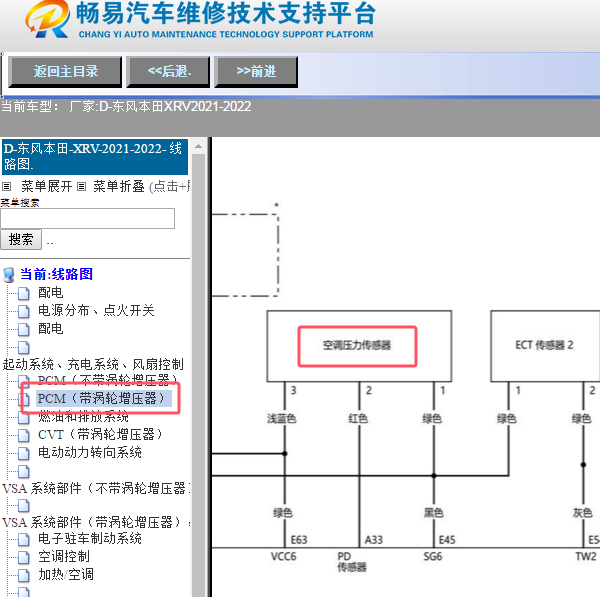This screenshot has height=597, width=600.
Task: Click page icon beside 空调控制
Action: point(24,558)
